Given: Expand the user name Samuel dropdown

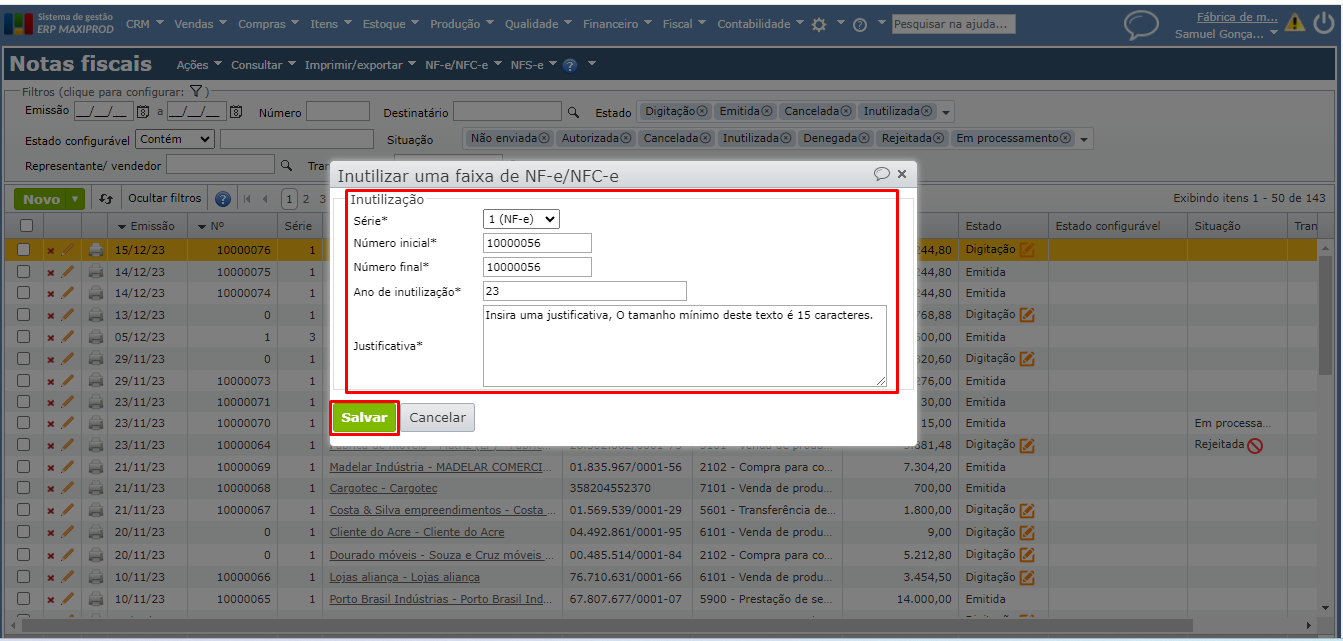Looking at the screenshot, I should pyautogui.click(x=1274, y=33).
